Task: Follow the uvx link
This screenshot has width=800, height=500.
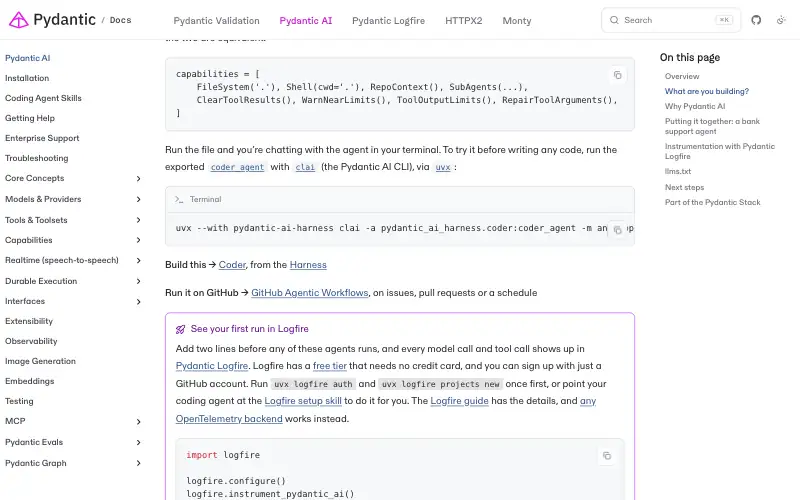Action: point(443,167)
